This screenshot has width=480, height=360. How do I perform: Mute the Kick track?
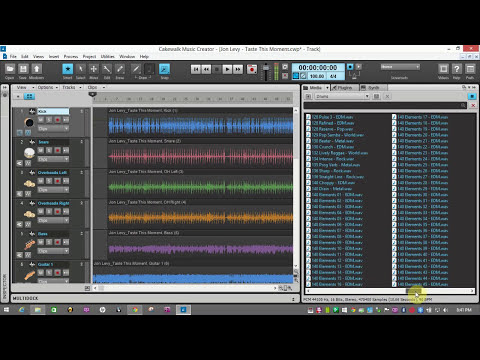(41, 120)
